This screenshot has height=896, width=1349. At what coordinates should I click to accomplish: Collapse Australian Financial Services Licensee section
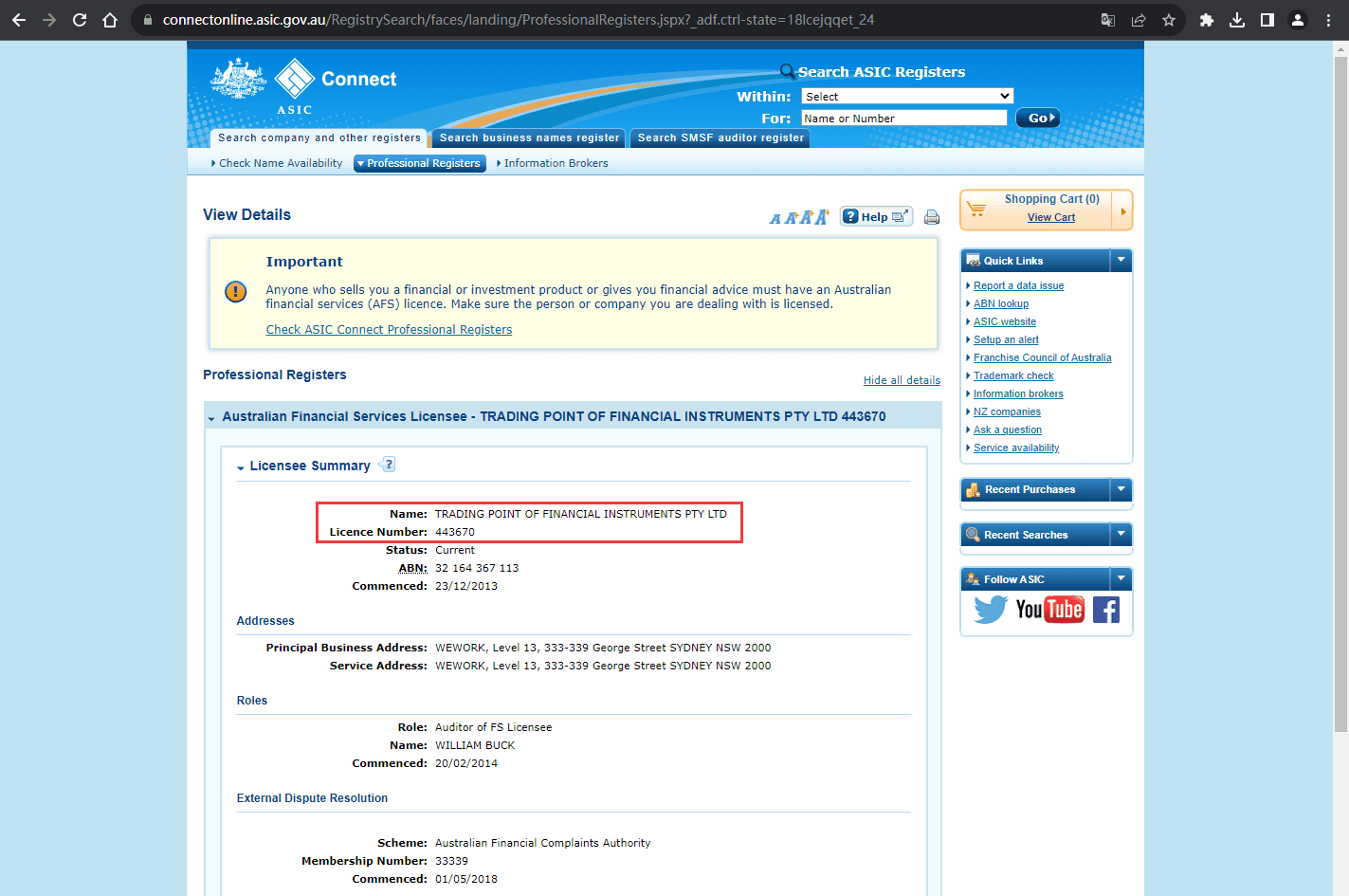[211, 417]
